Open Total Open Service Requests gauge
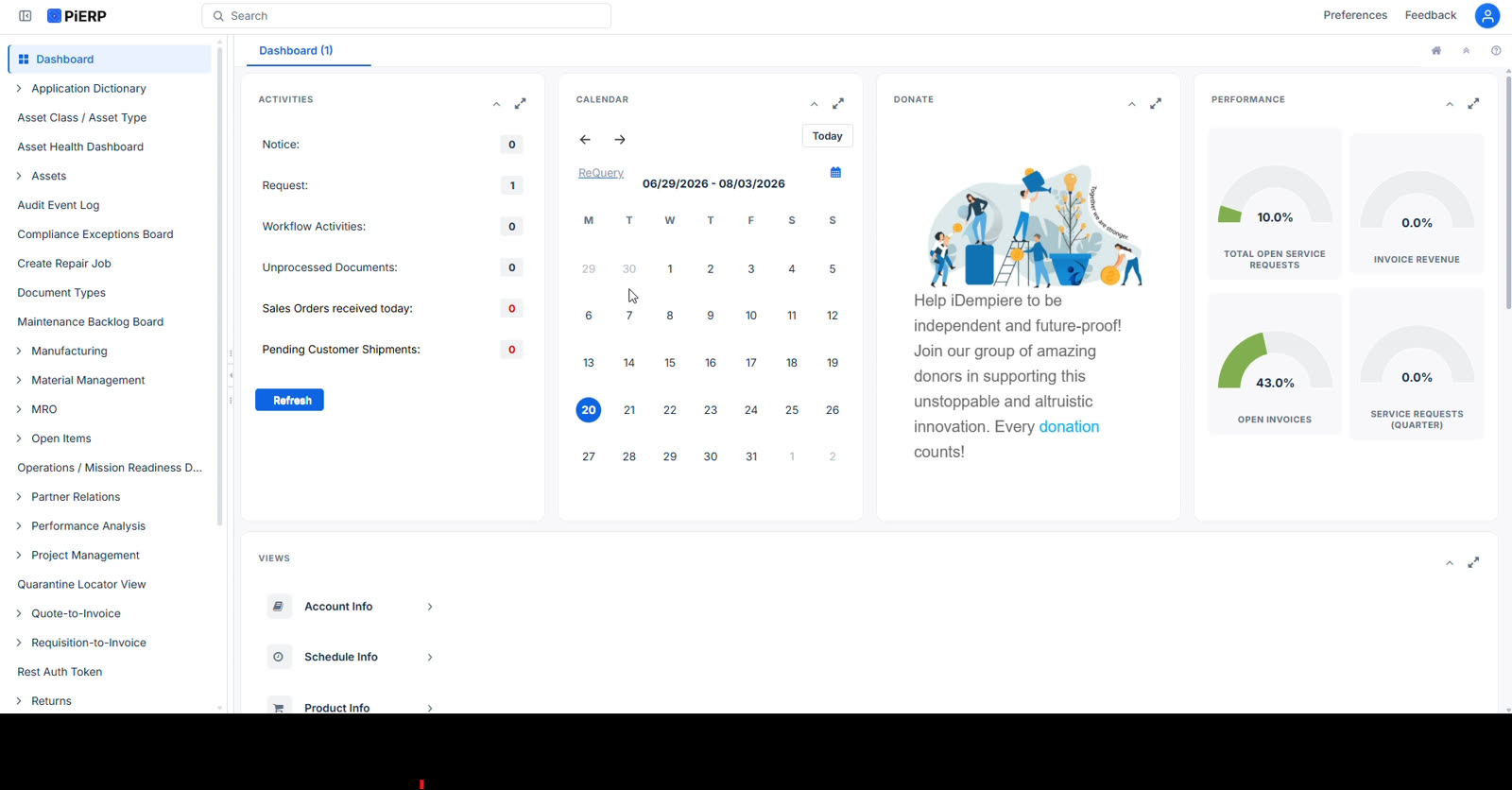 click(1275, 204)
